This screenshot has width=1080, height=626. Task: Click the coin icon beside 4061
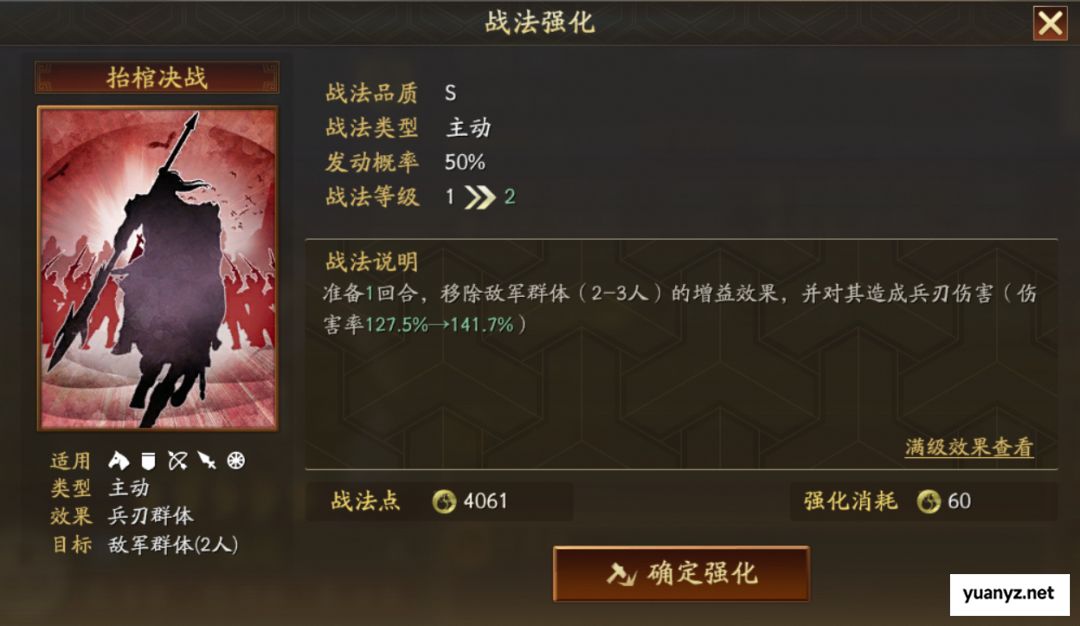coord(444,501)
